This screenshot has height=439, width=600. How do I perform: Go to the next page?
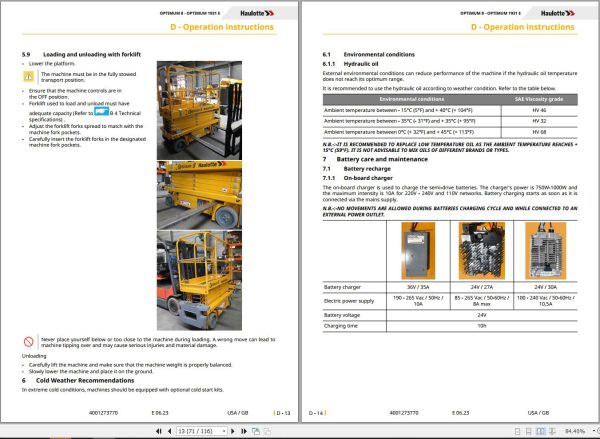point(233,431)
